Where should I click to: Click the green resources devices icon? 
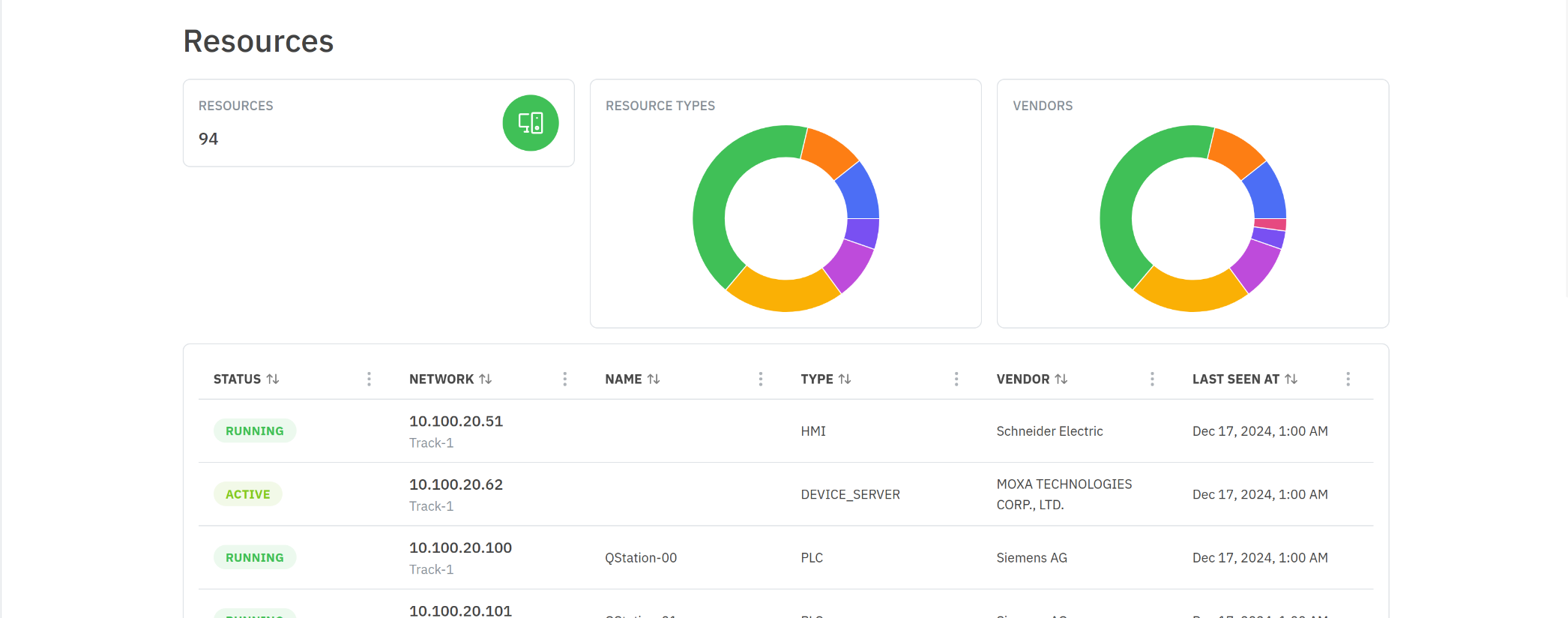530,123
